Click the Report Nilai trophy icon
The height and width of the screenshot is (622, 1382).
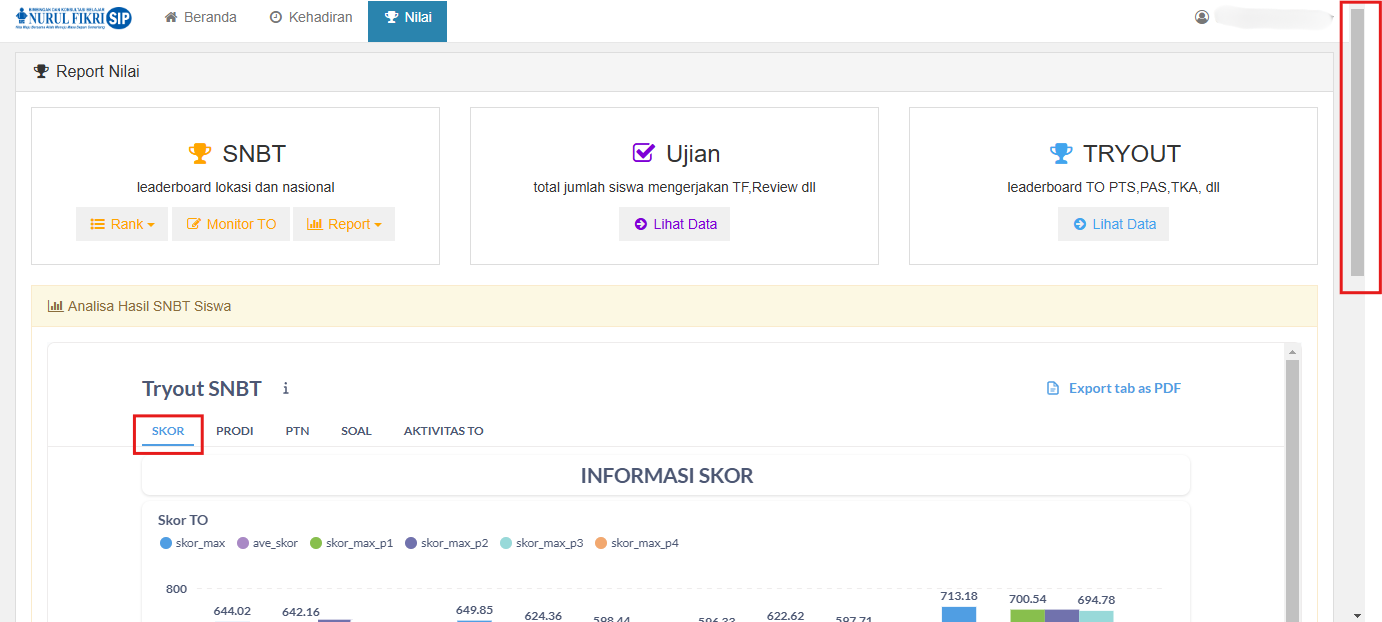coord(41,72)
